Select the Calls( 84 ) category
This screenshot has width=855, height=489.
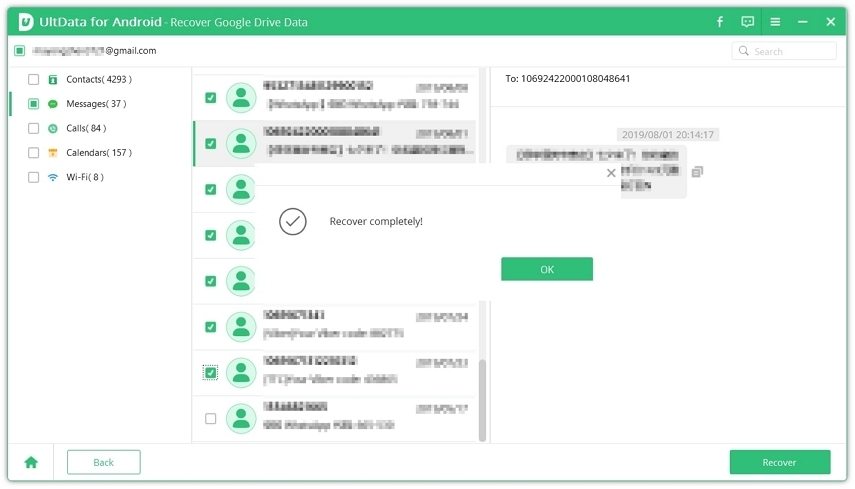point(86,128)
